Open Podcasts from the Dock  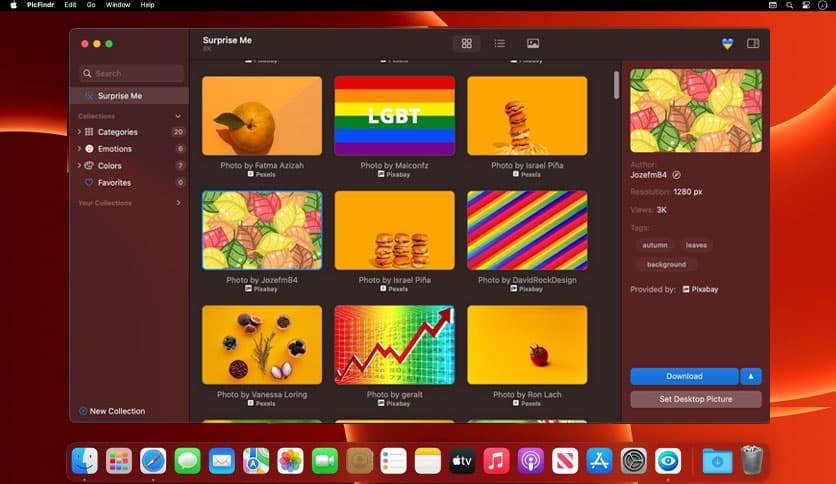[x=530, y=461]
